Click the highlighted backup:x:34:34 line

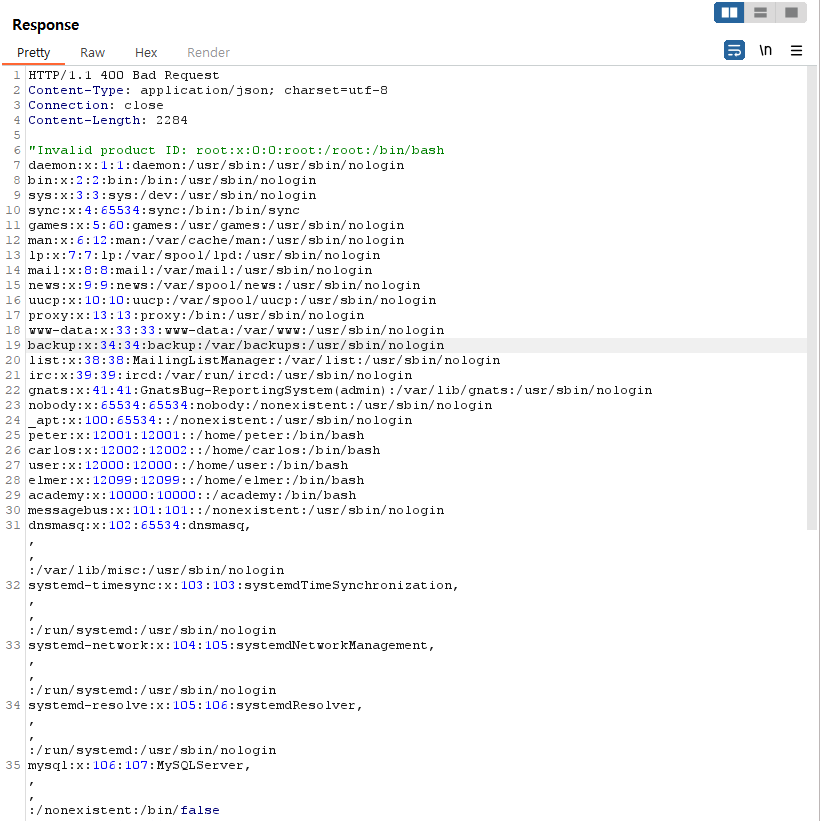[236, 345]
